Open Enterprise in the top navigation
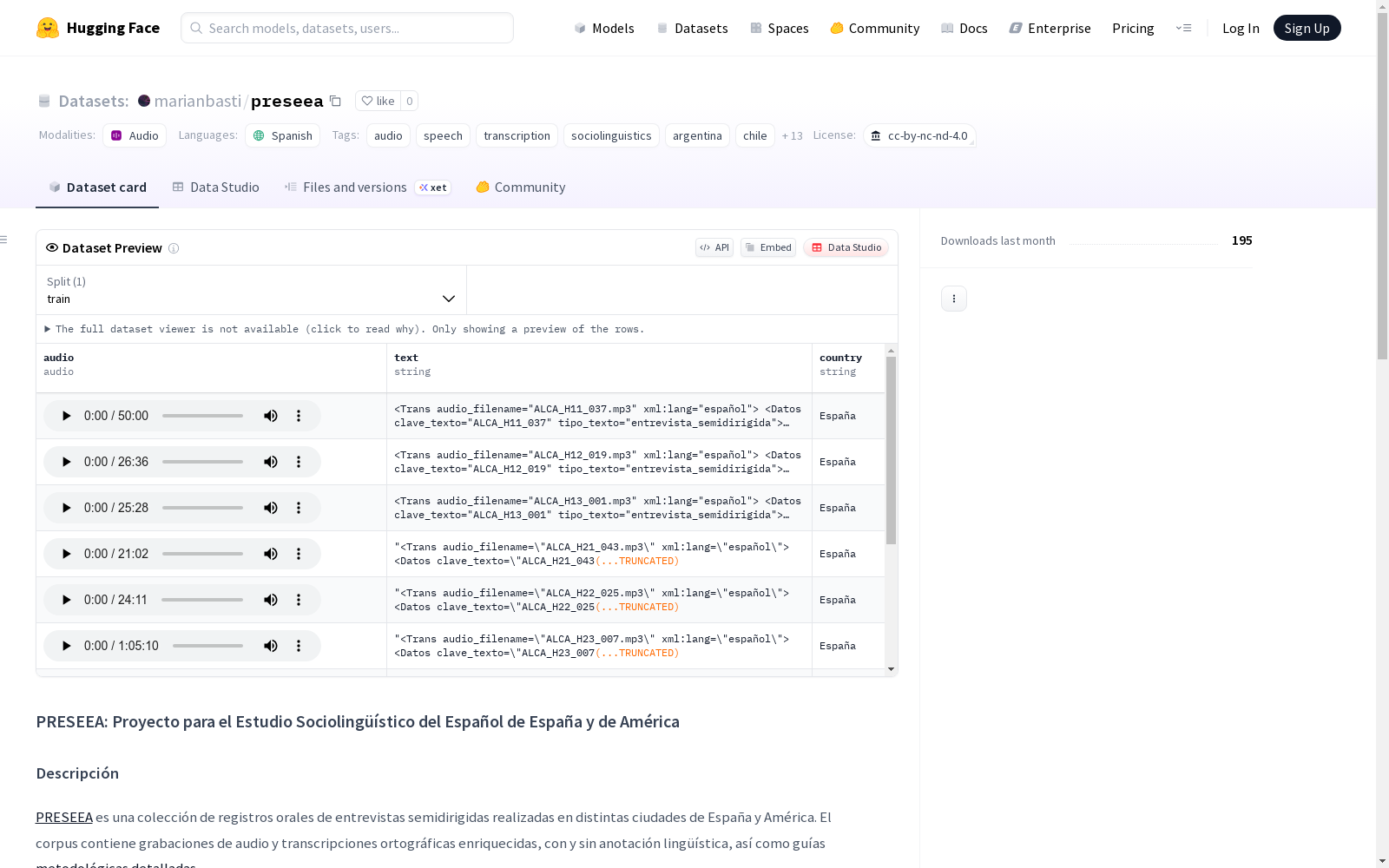Viewport: 1389px width, 868px height. click(1050, 28)
